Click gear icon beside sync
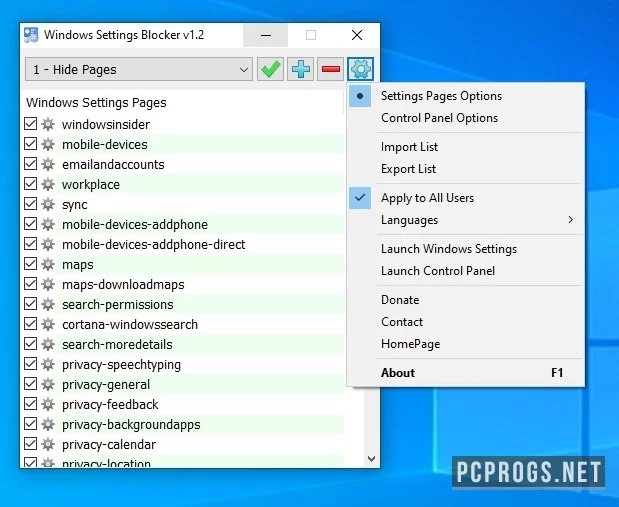 point(48,204)
